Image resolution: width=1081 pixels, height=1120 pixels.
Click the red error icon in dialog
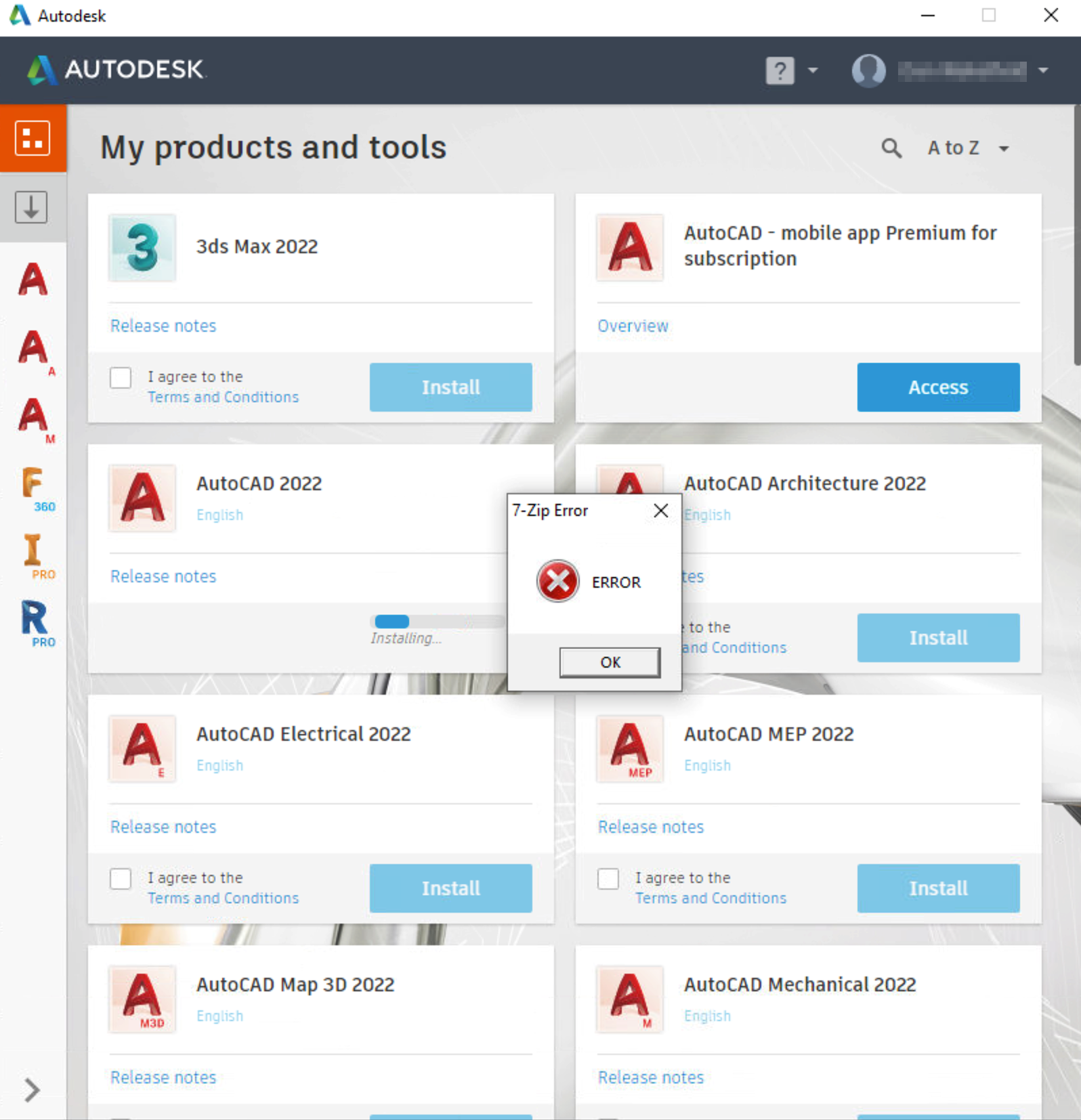pyautogui.click(x=557, y=581)
